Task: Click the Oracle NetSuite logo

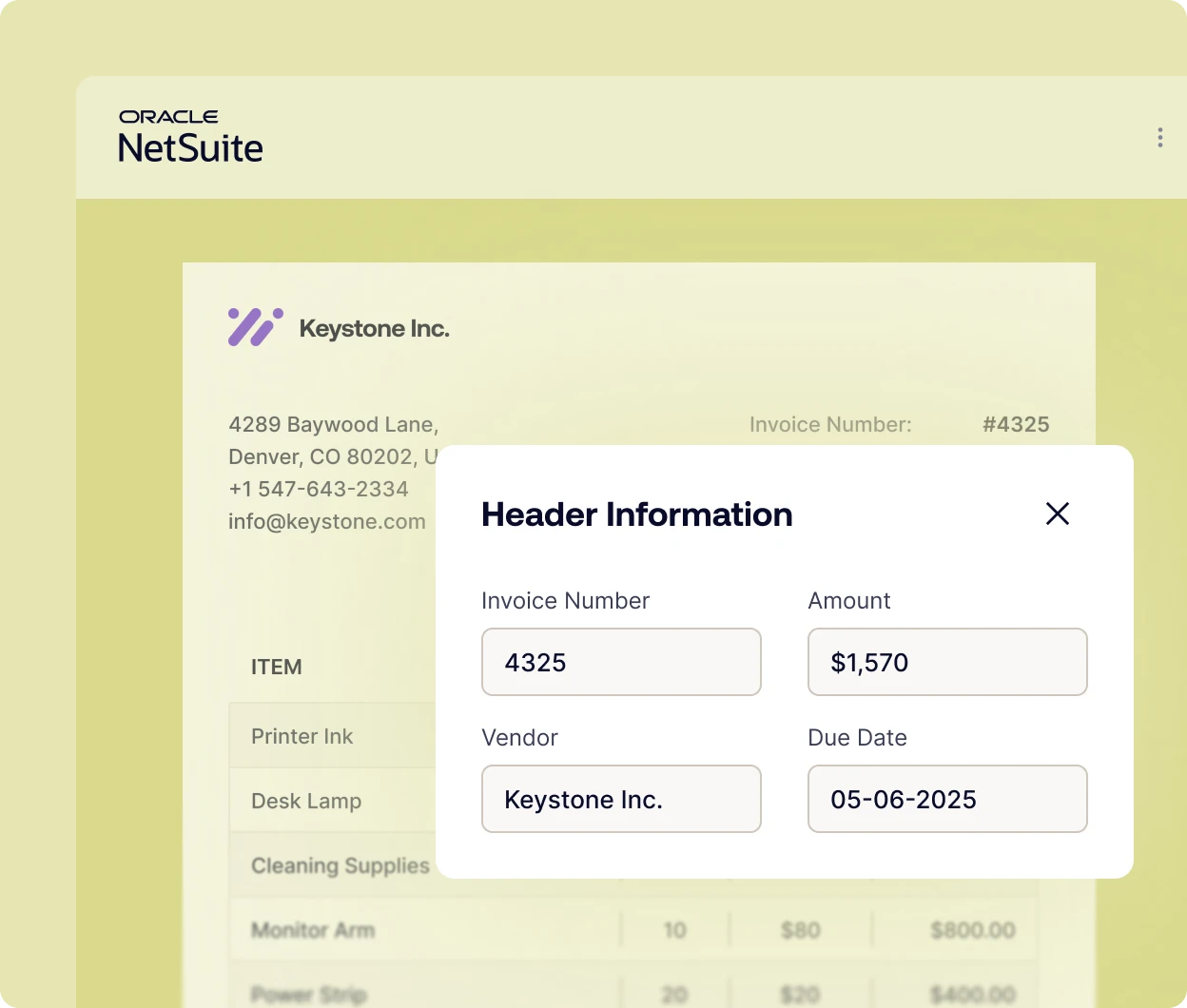Action: (x=190, y=137)
